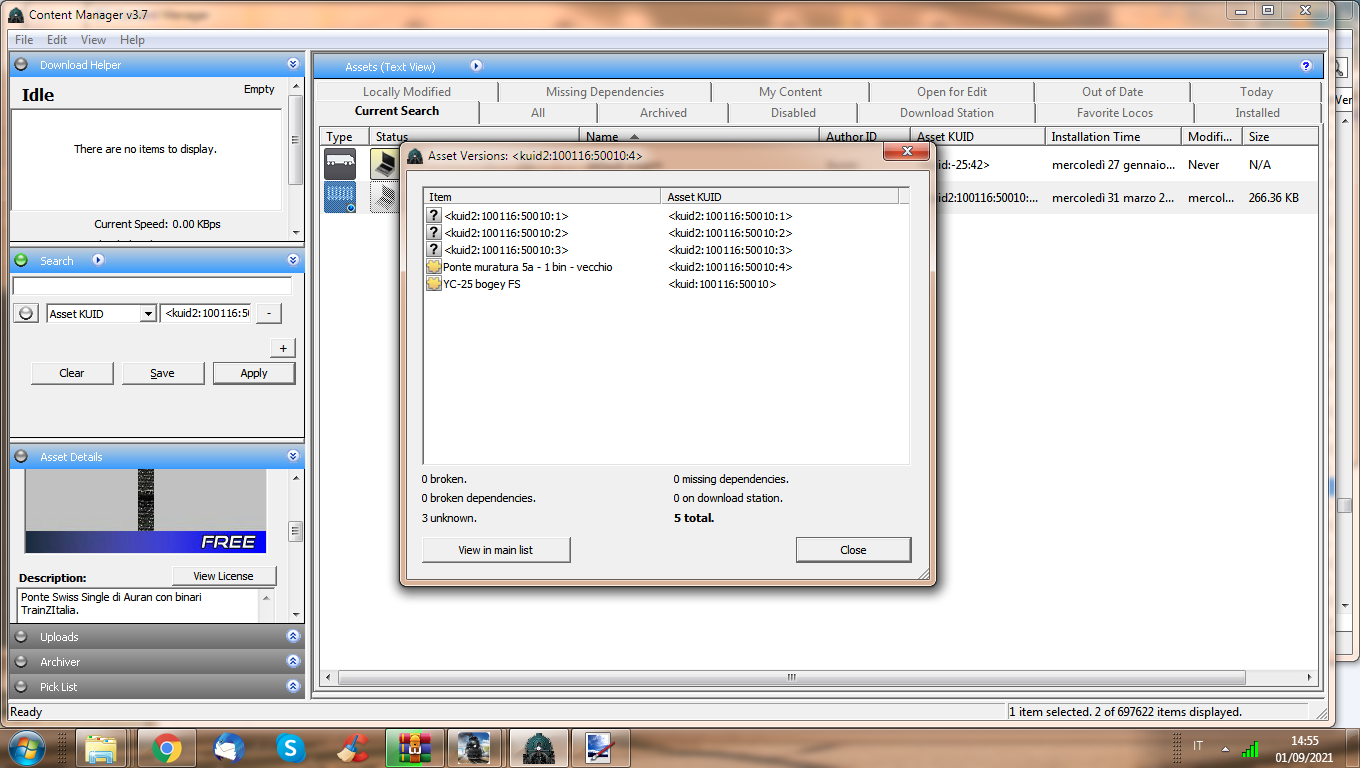Click the Download Helper green status icon
Screen dimensions: 1360x768
point(21,65)
